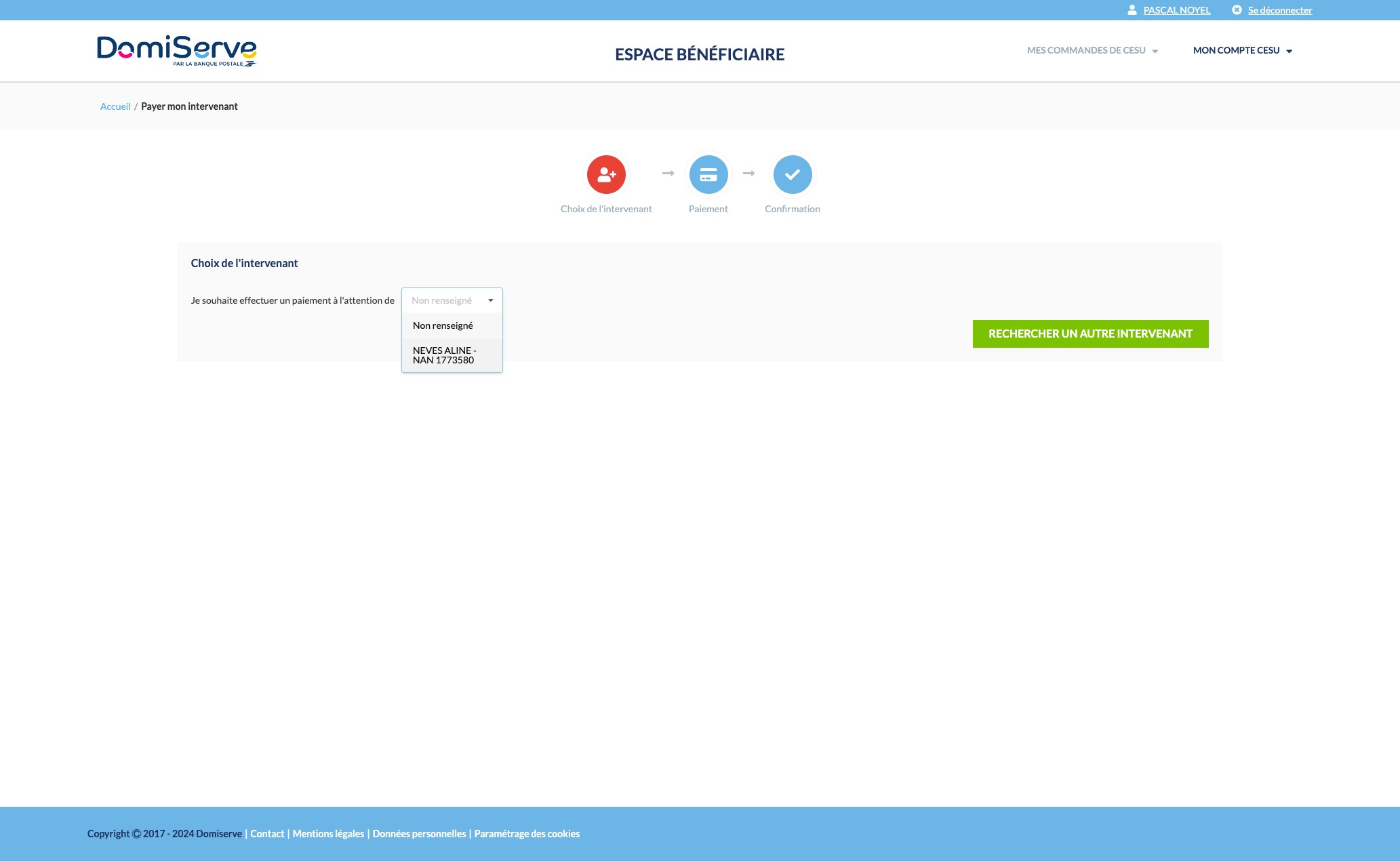Click the DomiServe logo
Viewport: 1400px width, 861px height.
176,51
